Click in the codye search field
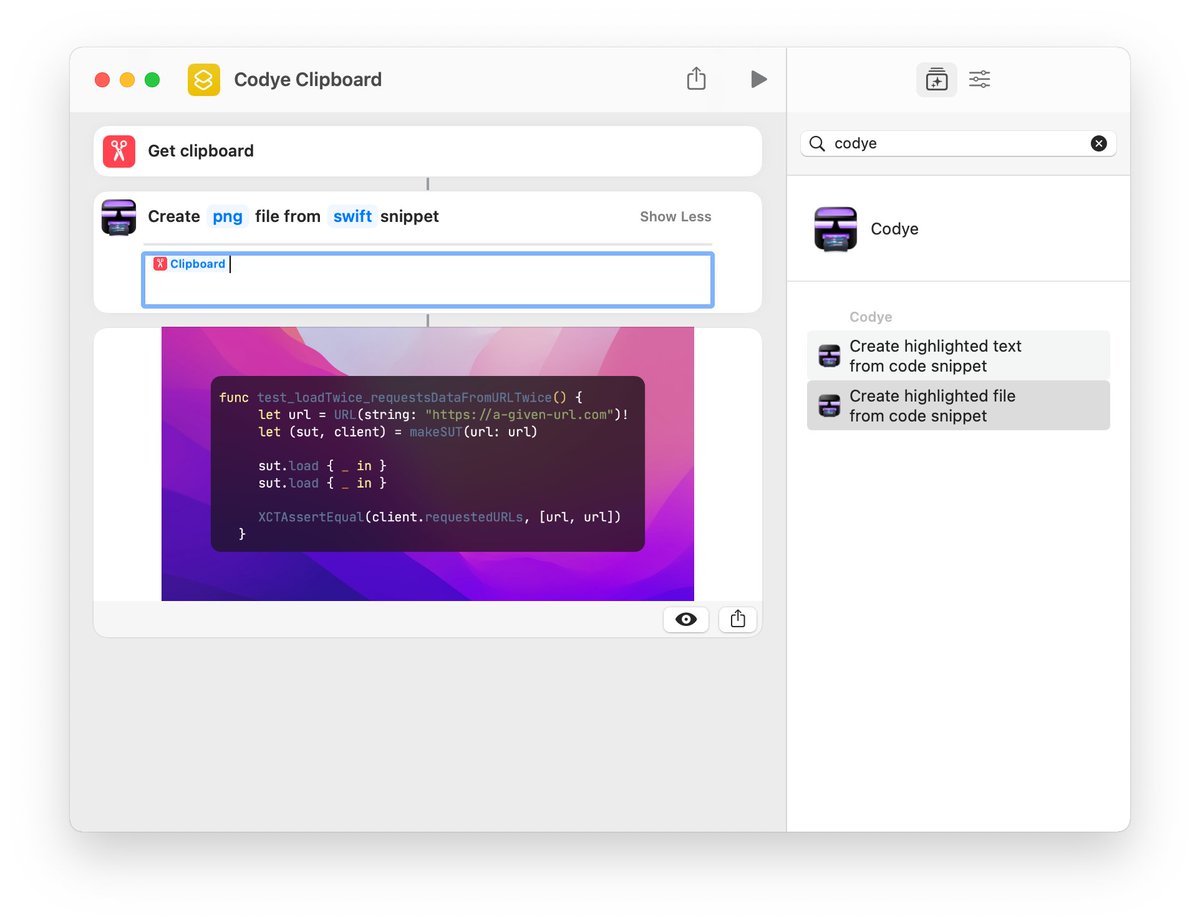The width and height of the screenshot is (1200, 924). [958, 144]
